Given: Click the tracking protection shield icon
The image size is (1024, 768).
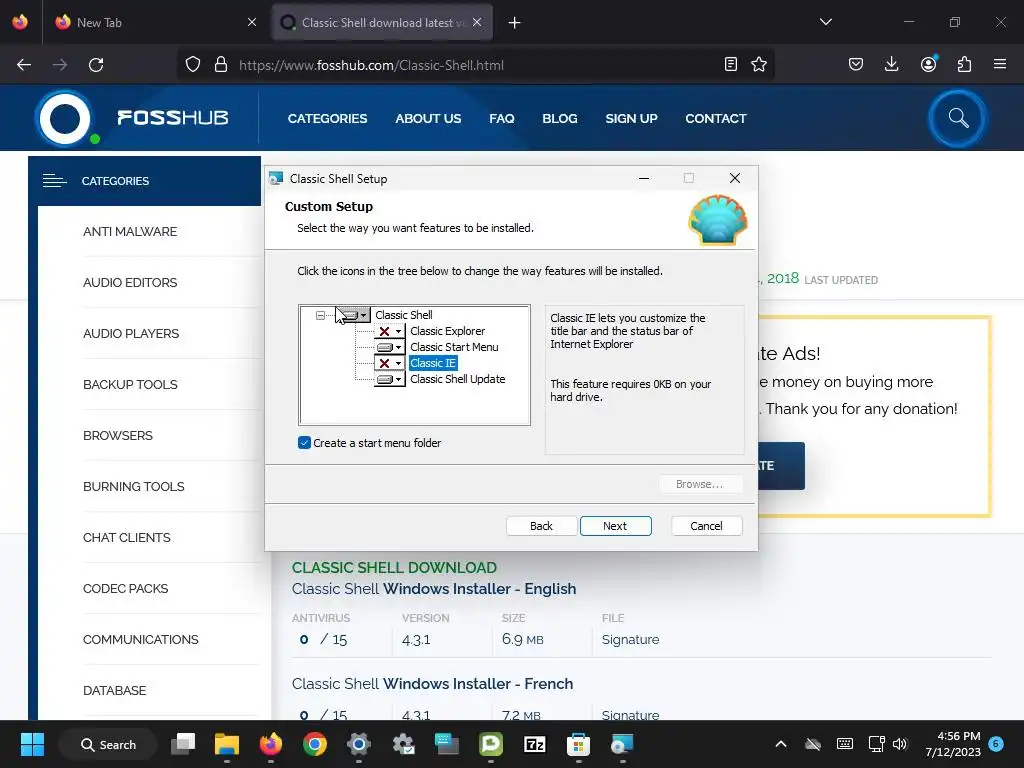Looking at the screenshot, I should 193,65.
